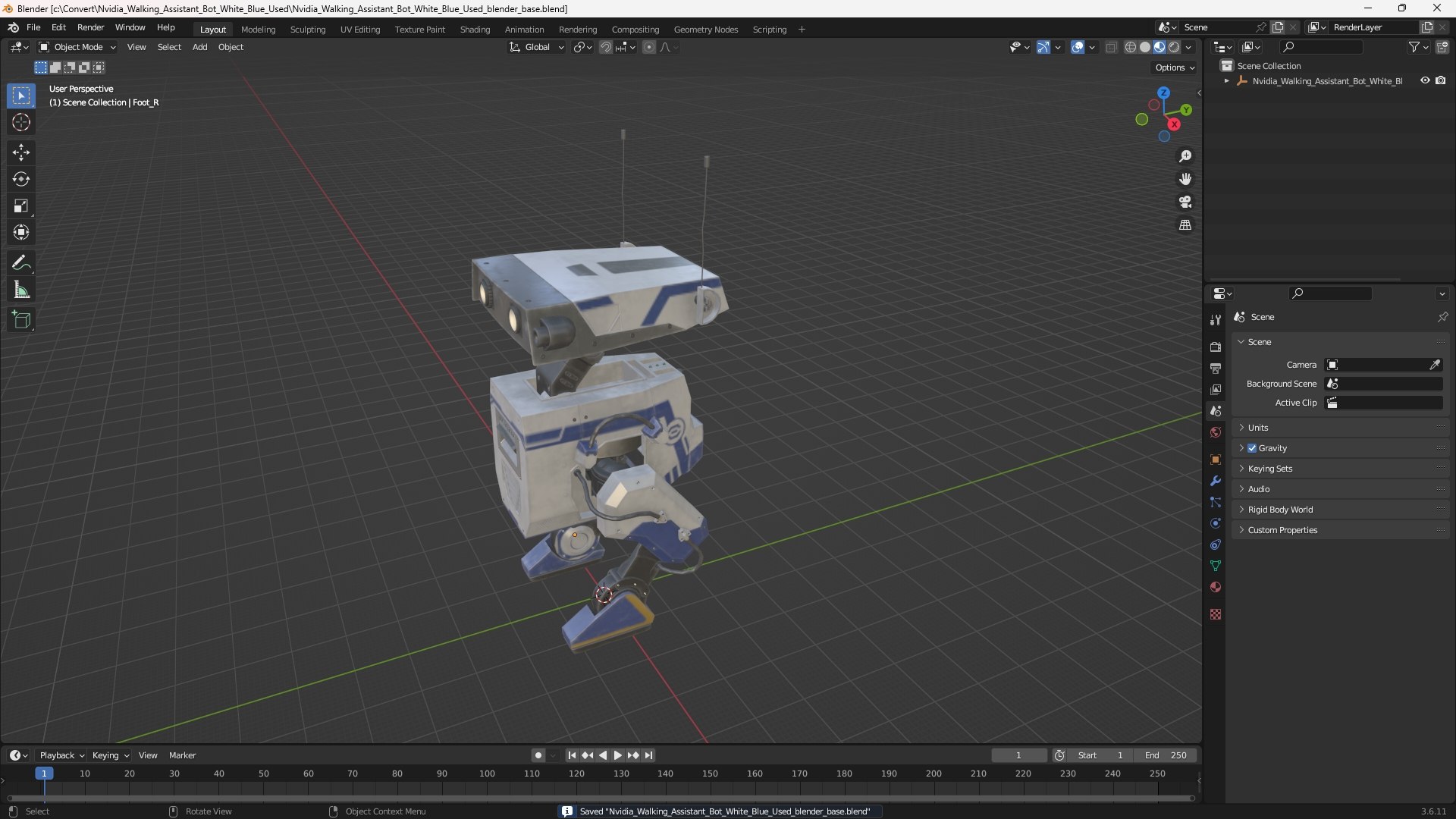Switch to the Geometry Nodes workspace tab
Image resolution: width=1456 pixels, height=819 pixels.
pos(705,30)
